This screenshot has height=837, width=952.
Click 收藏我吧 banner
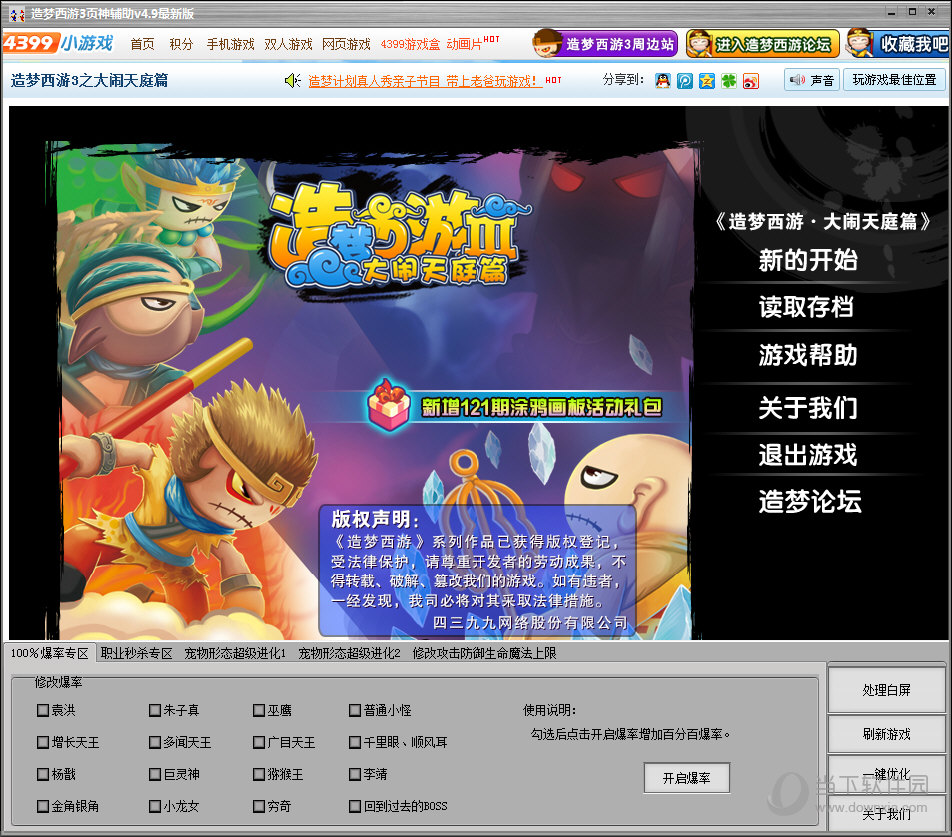point(899,44)
